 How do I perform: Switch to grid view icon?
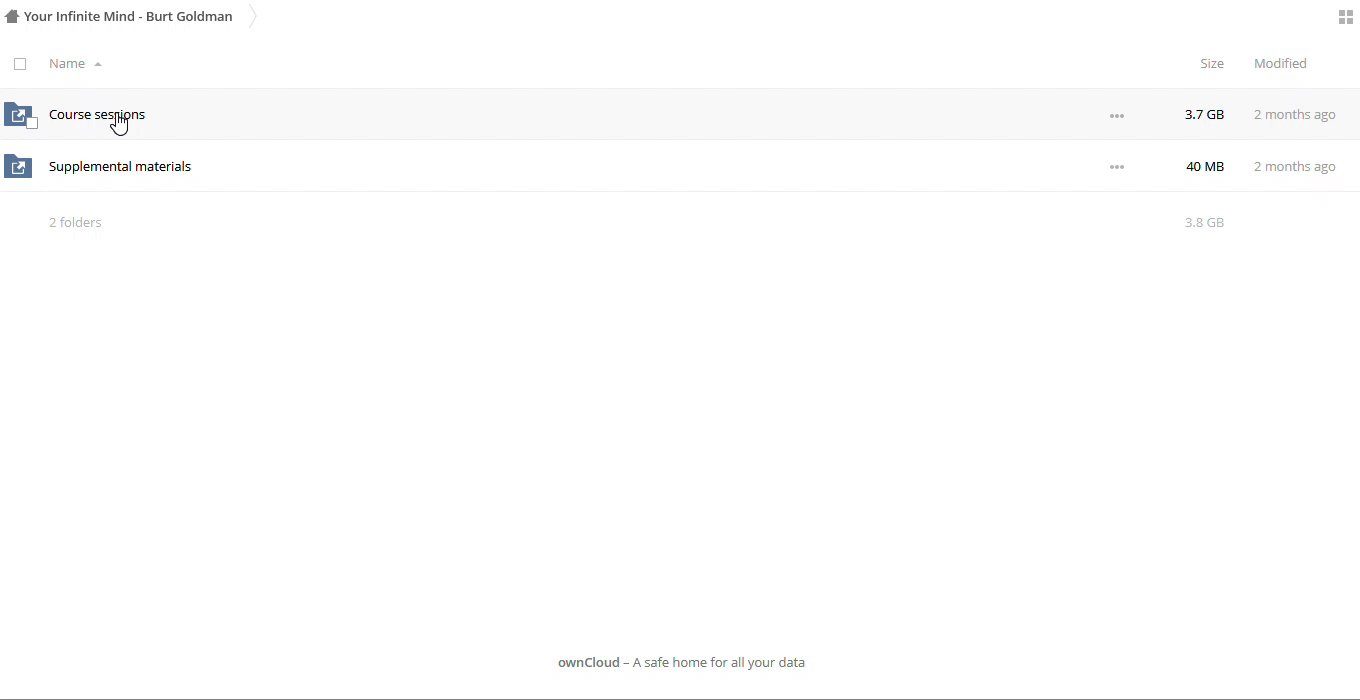pos(1346,17)
